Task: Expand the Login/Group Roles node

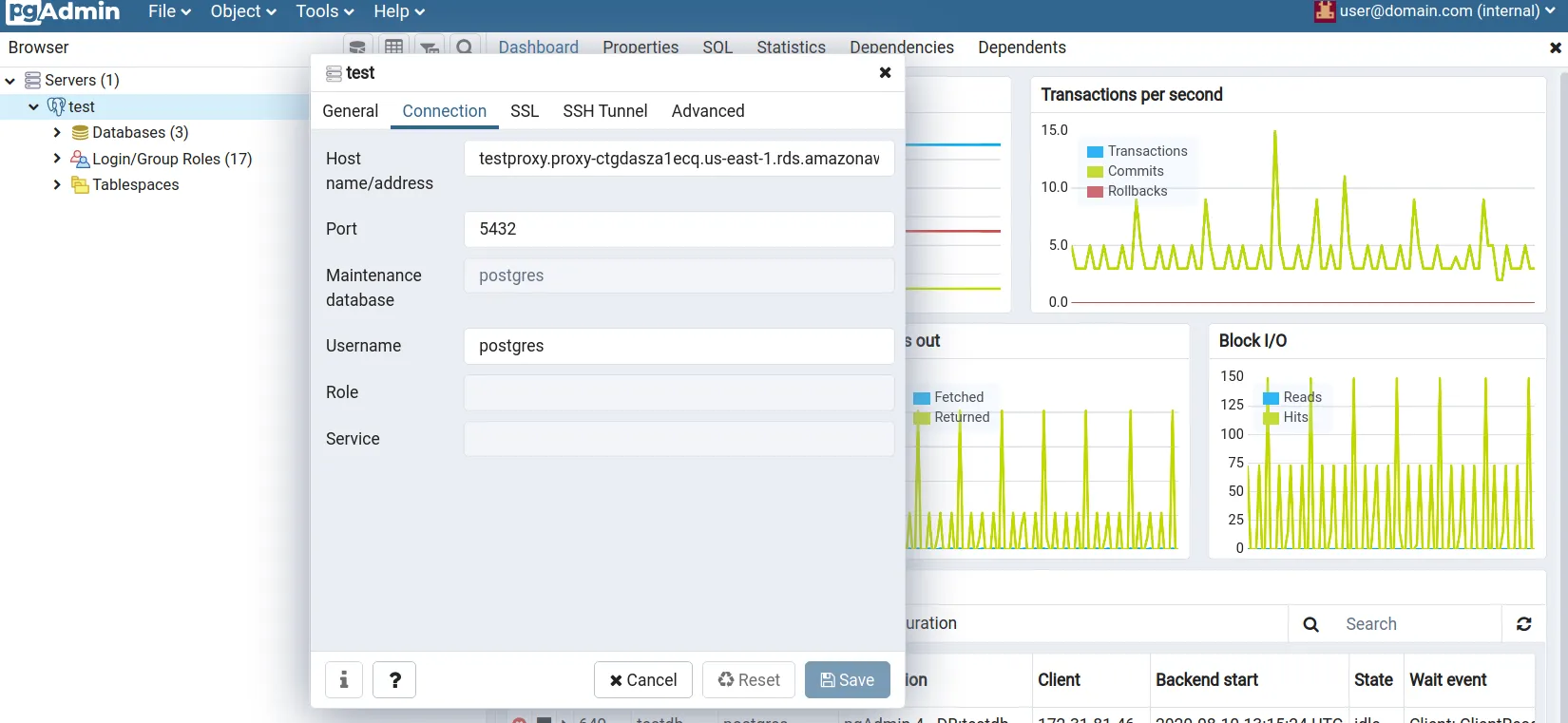Action: (x=57, y=159)
